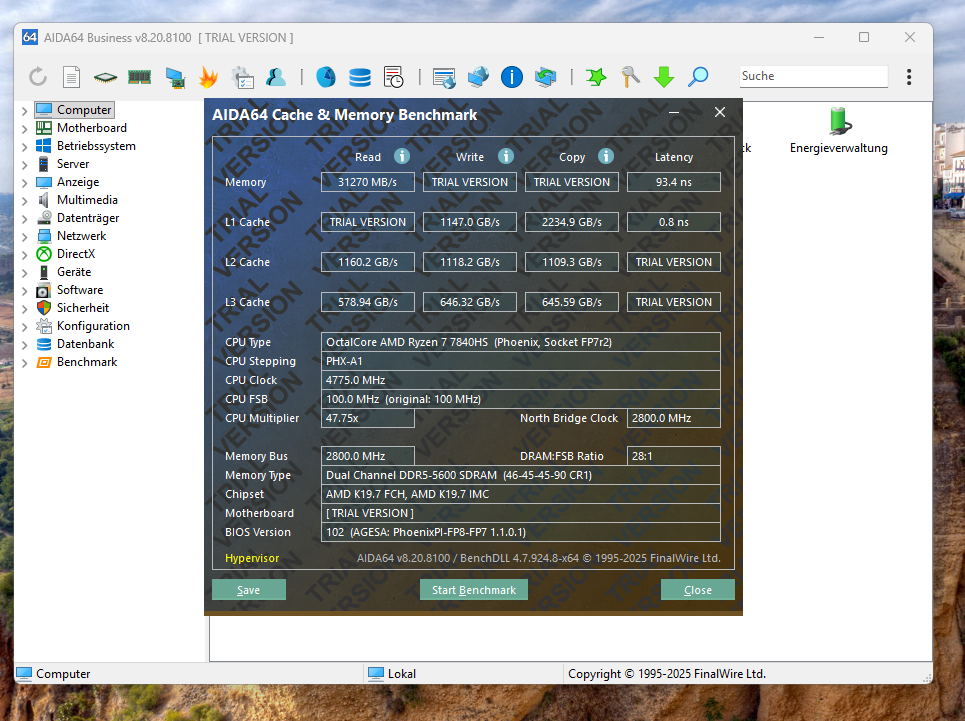Click the green down arrow toolbar icon

(x=663, y=77)
